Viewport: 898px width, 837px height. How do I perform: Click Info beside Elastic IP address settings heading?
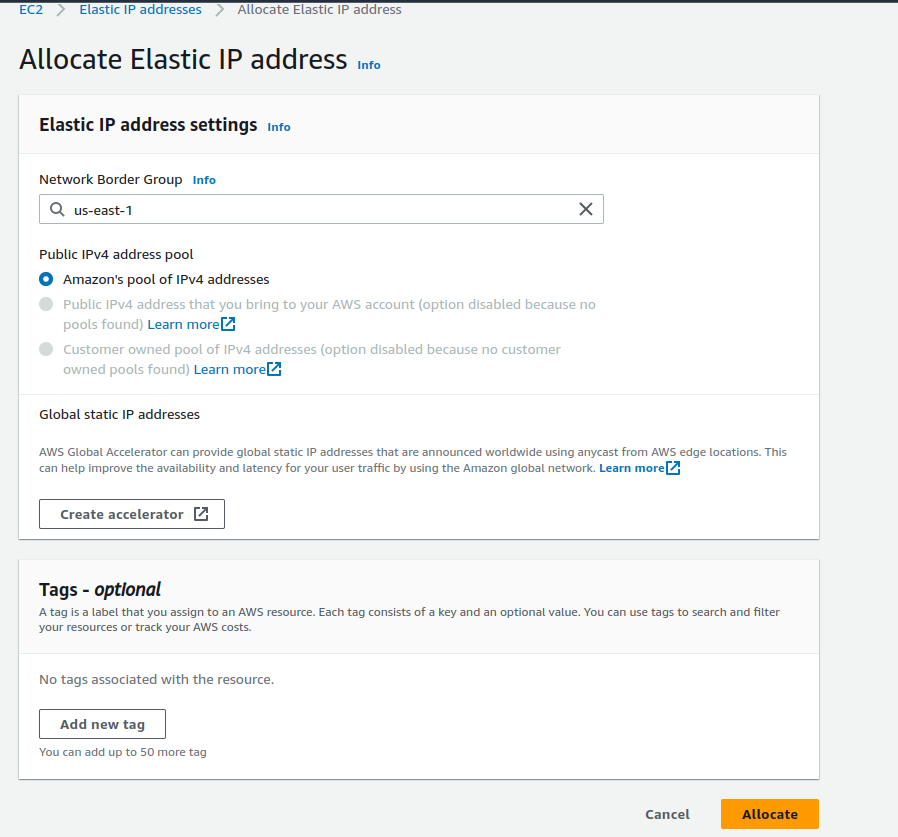tap(278, 127)
